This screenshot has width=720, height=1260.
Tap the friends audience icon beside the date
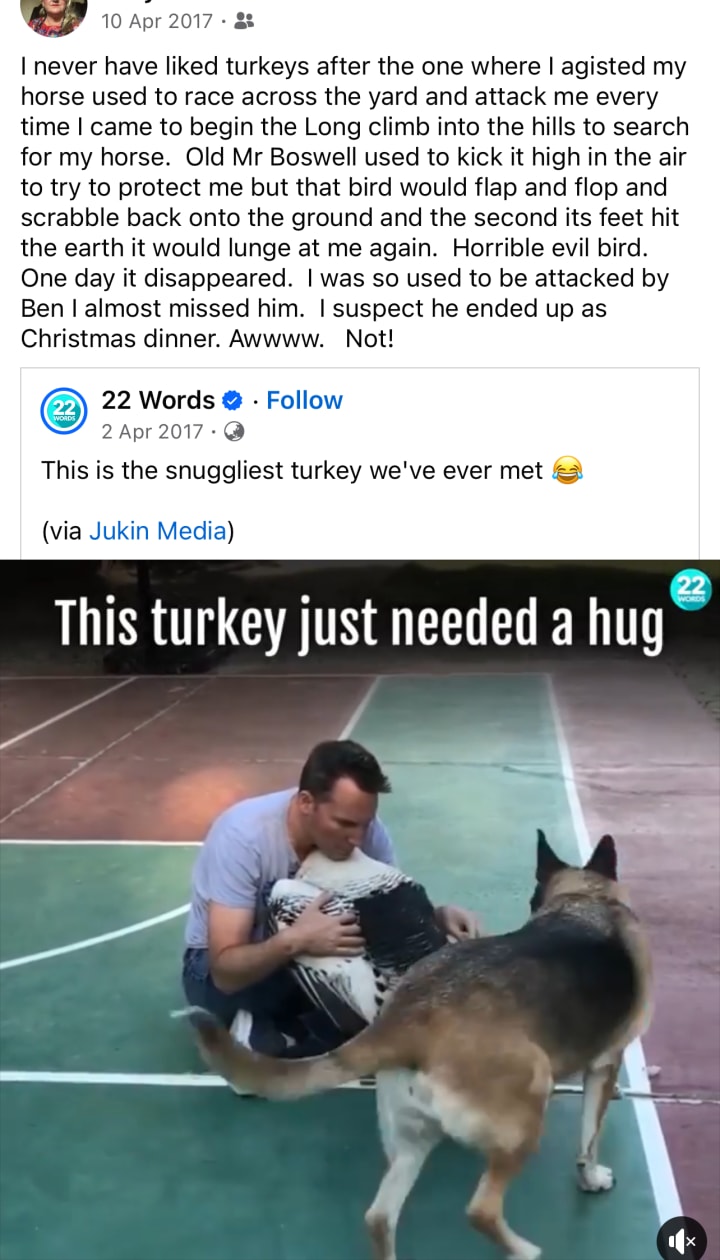[242, 21]
